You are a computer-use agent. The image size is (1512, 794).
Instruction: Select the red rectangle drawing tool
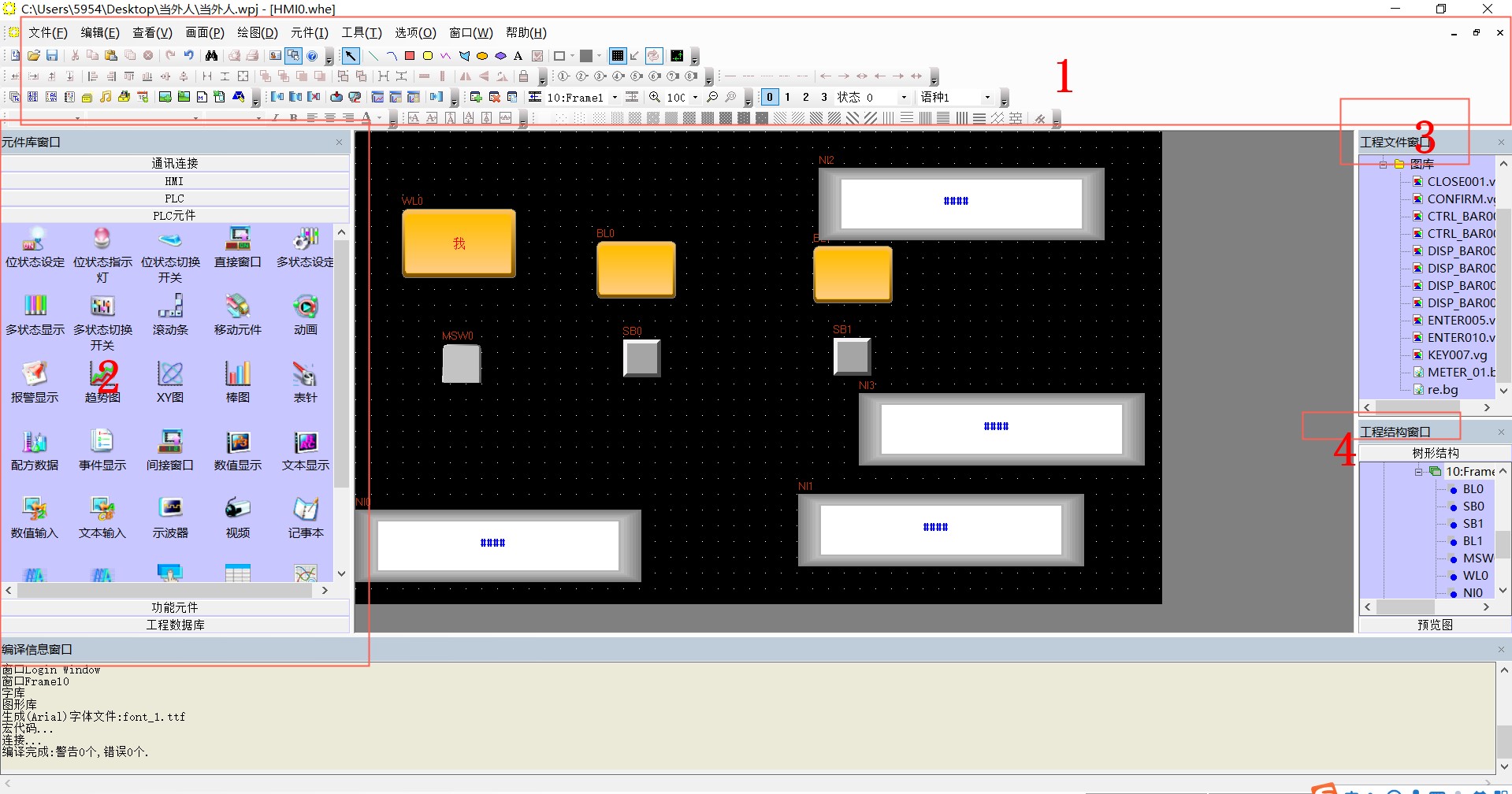point(410,56)
